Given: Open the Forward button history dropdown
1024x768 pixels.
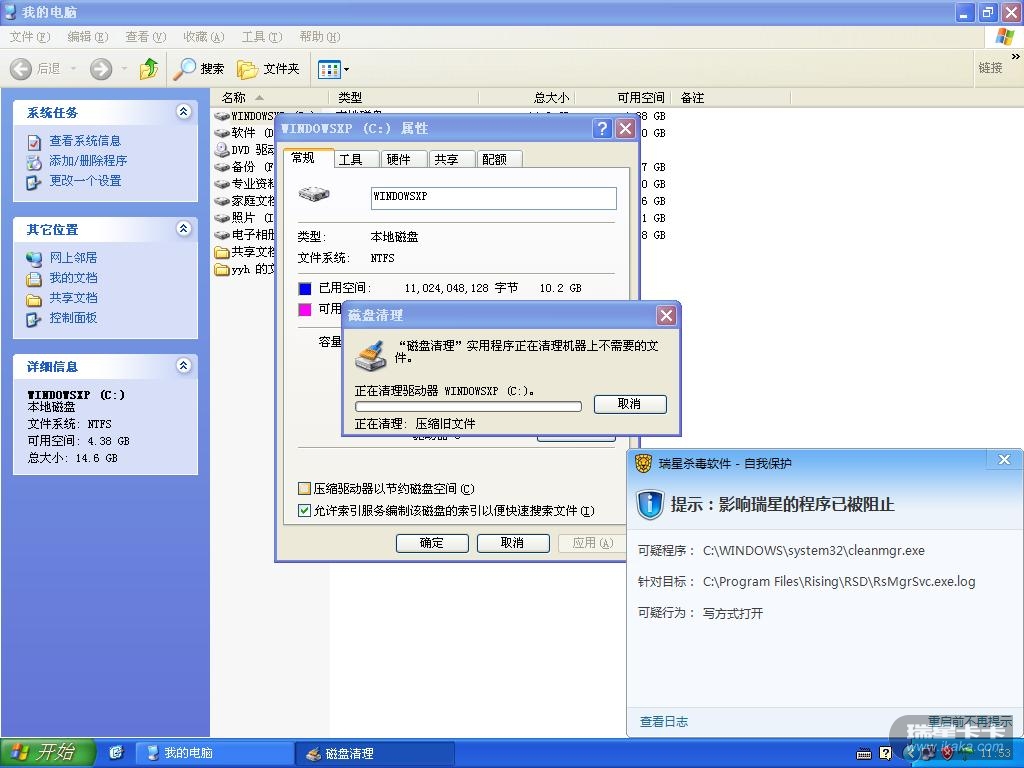Looking at the screenshot, I should [x=124, y=69].
